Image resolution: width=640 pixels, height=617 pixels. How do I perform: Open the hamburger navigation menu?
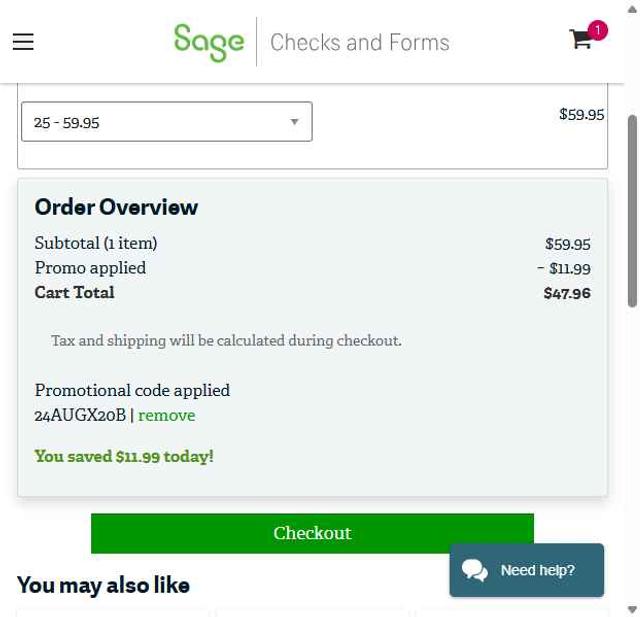point(23,41)
